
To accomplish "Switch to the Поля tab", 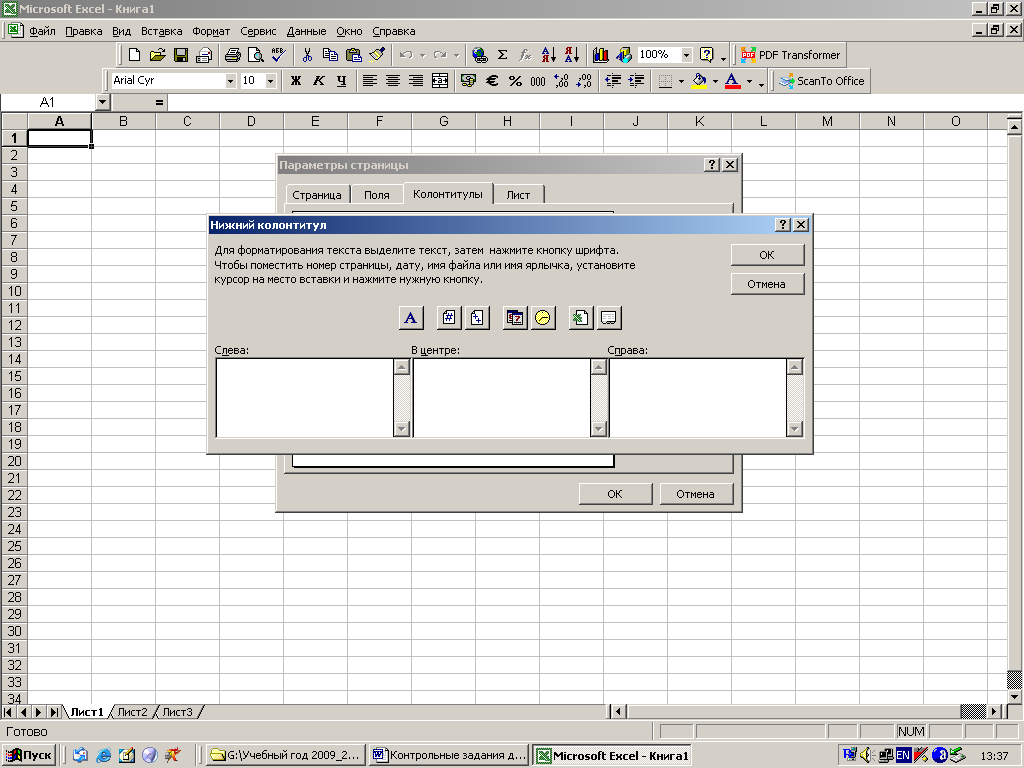I will [x=377, y=195].
